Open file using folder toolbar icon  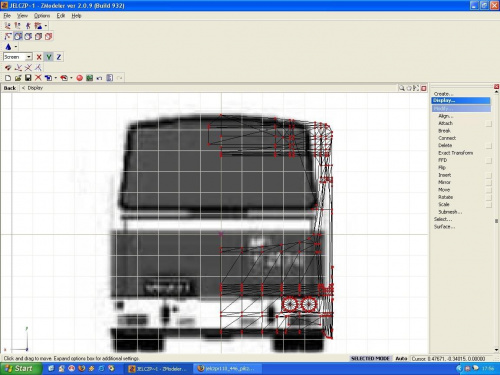(18, 78)
